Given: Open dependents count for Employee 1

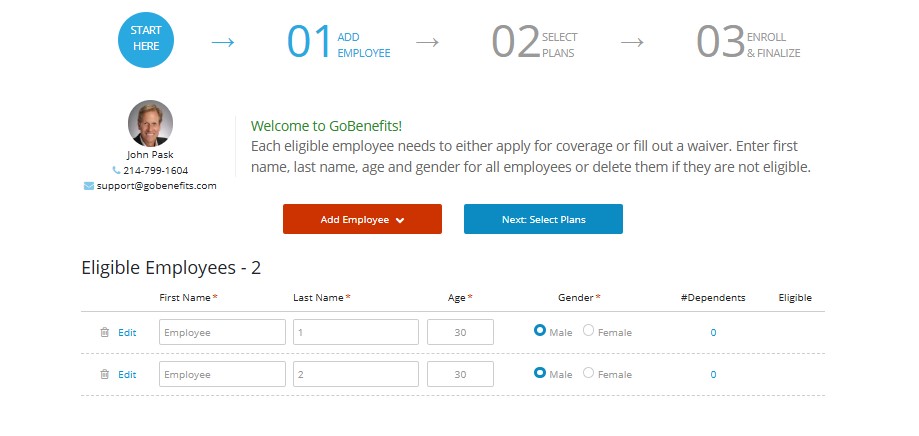Looking at the screenshot, I should pos(713,332).
